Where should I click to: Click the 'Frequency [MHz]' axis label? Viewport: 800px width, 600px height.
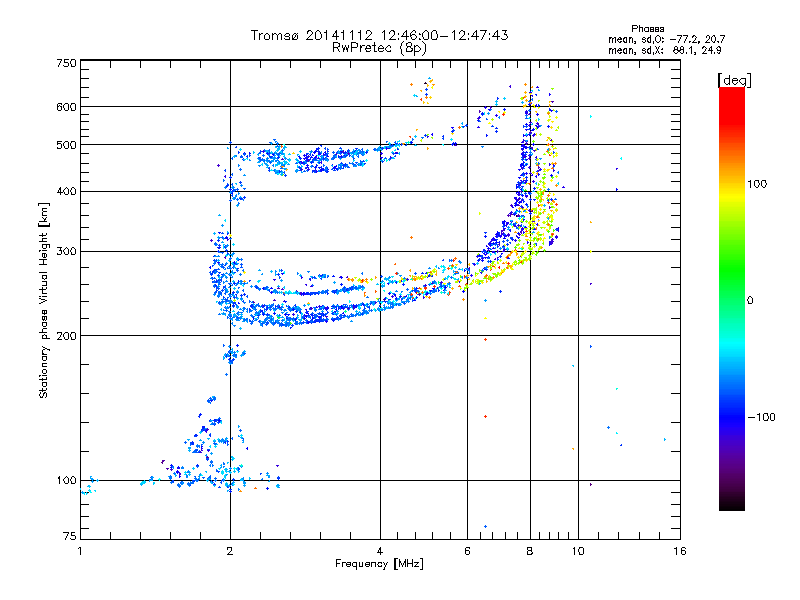pos(379,564)
